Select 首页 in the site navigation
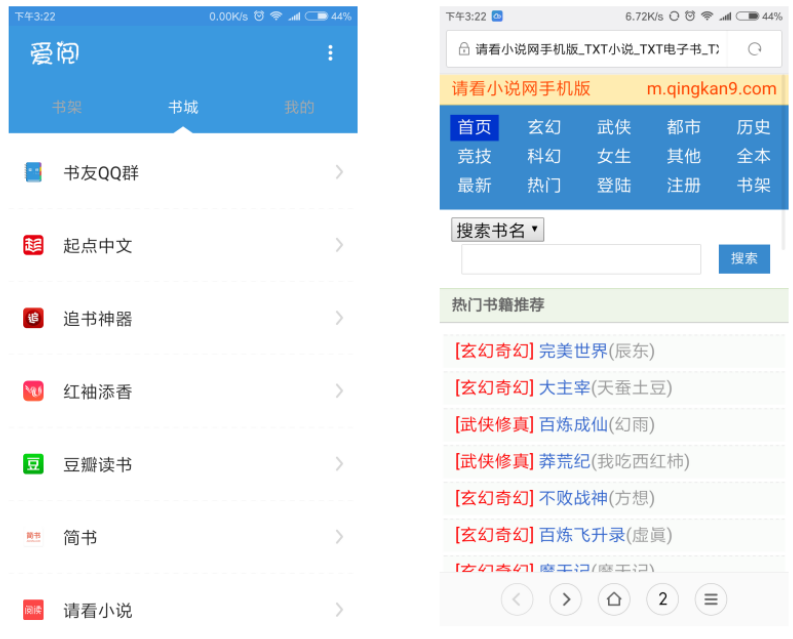This screenshot has width=793, height=639. (x=474, y=127)
